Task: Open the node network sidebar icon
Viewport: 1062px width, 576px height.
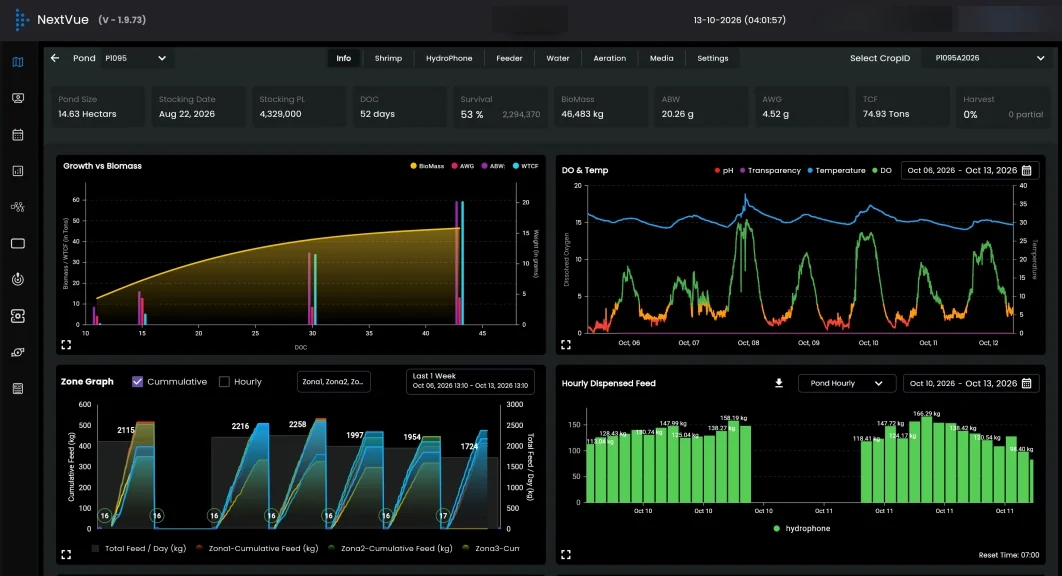Action: [x=18, y=207]
